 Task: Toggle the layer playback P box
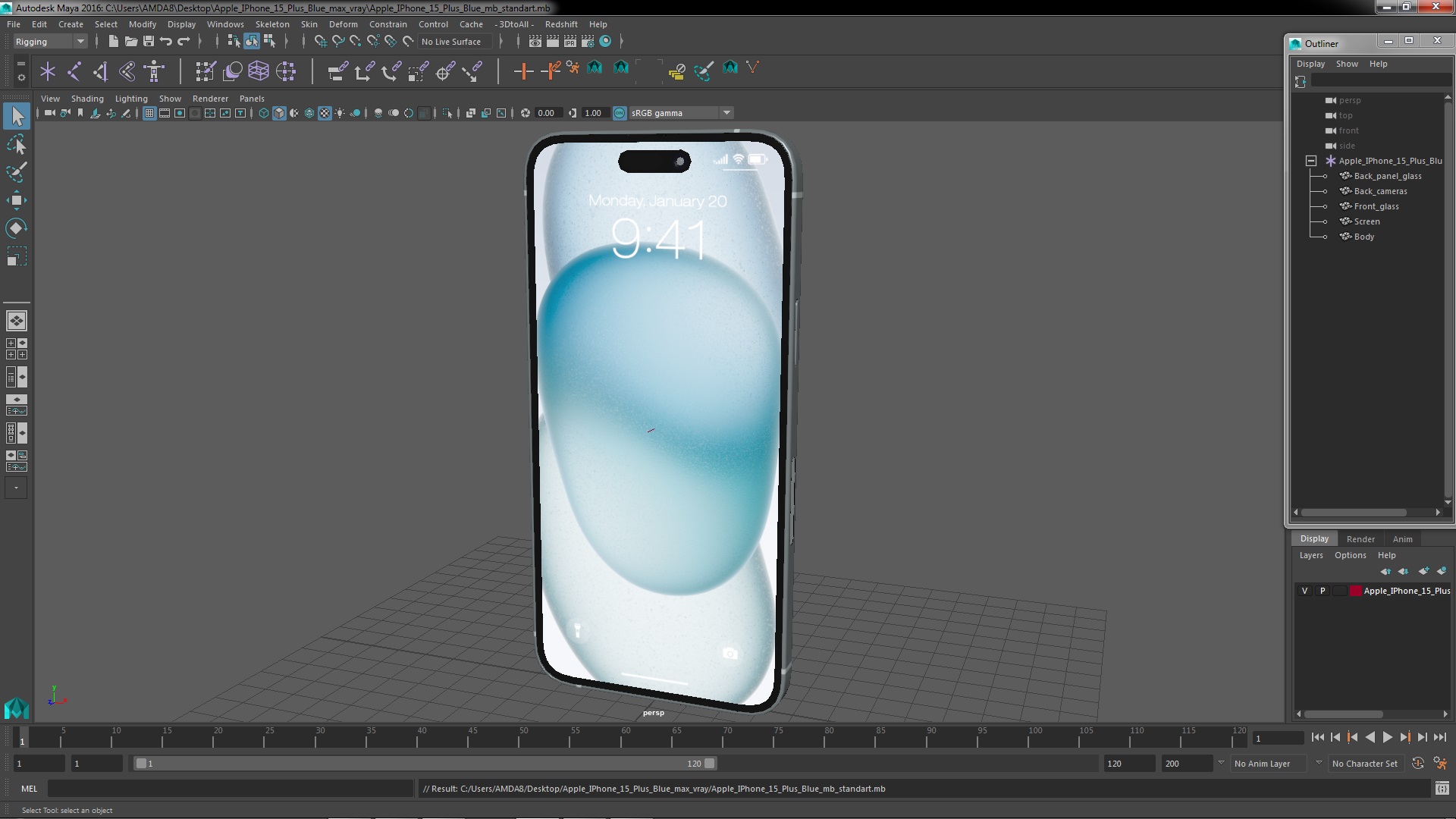click(x=1323, y=591)
